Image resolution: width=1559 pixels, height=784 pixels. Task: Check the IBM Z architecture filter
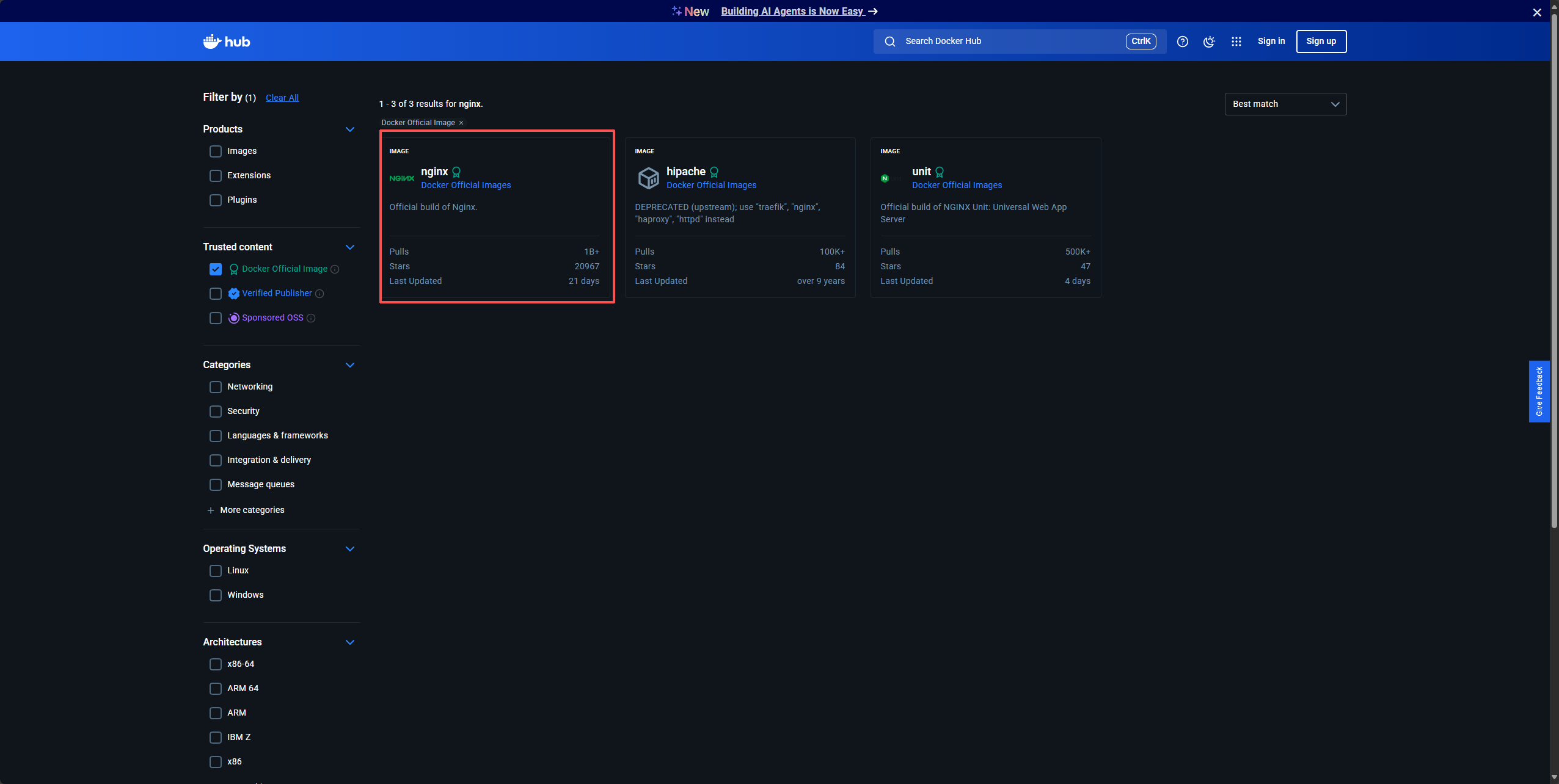coord(216,738)
